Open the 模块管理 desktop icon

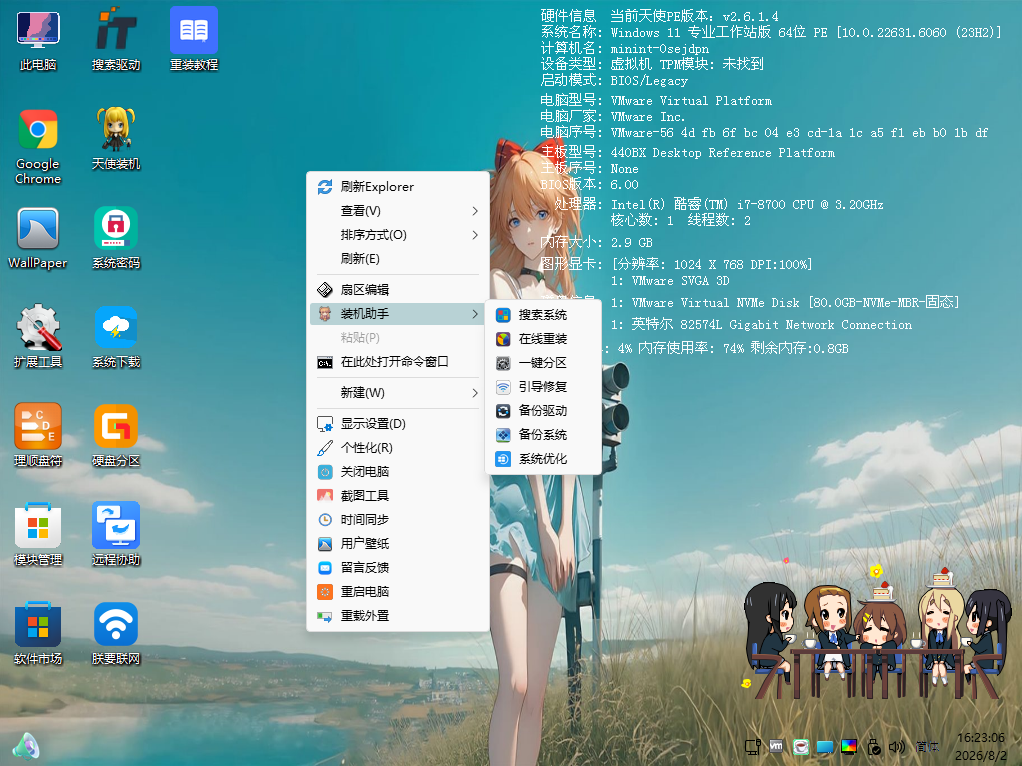[x=38, y=535]
